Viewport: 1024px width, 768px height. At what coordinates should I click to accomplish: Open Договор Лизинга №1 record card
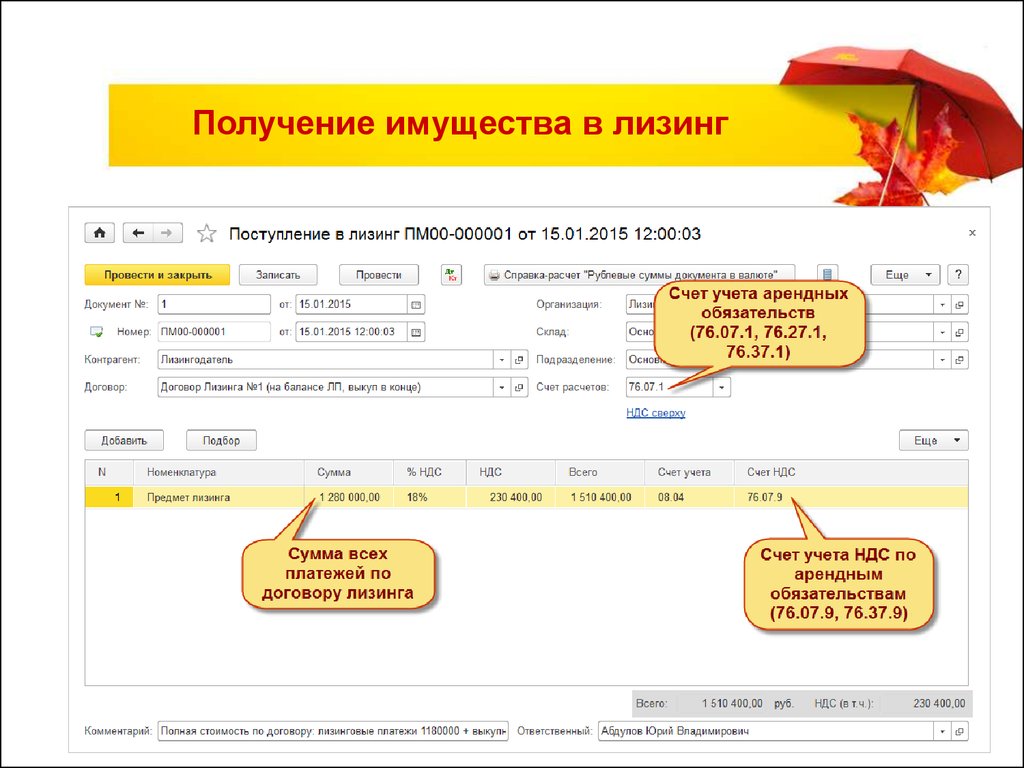click(519, 387)
